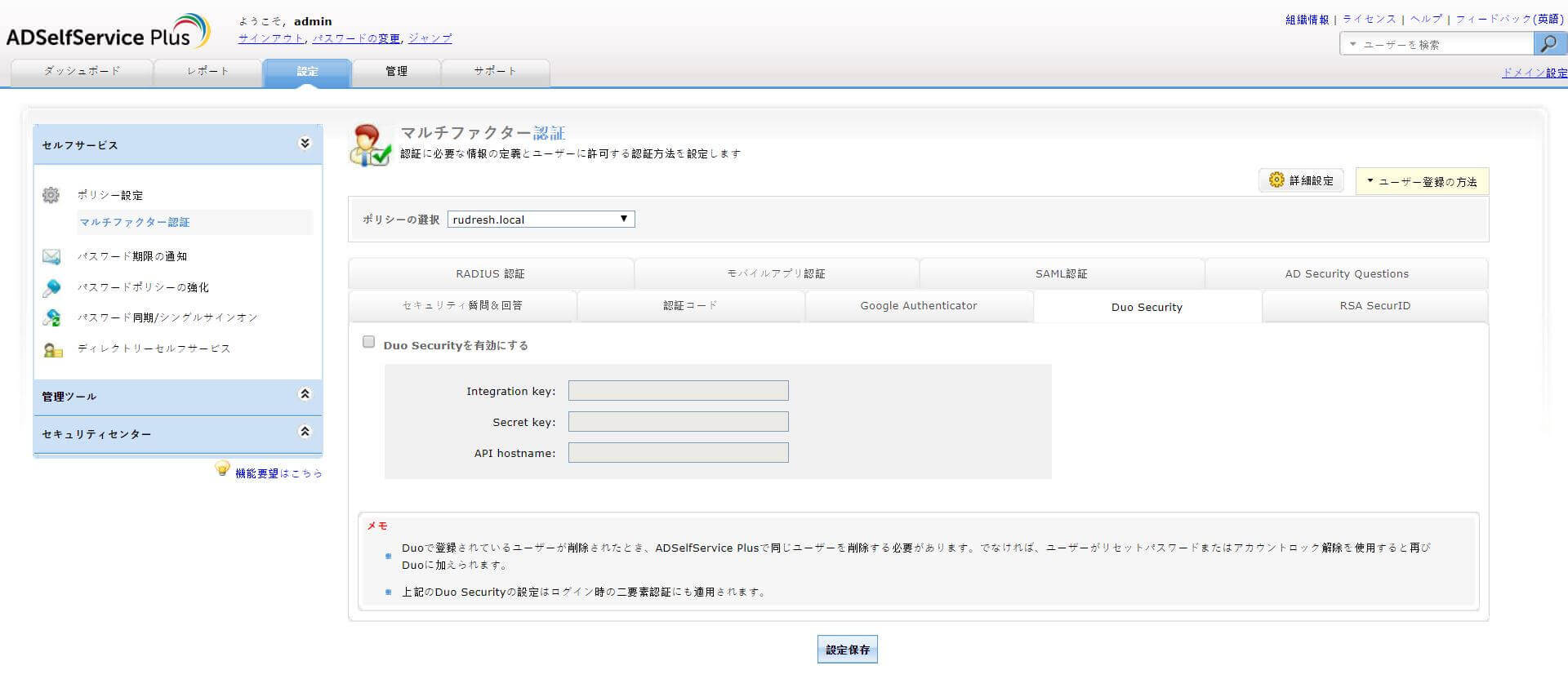This screenshot has height=679, width=1568.
Task: Switch to RSA SecurID tab
Action: pos(1375,306)
